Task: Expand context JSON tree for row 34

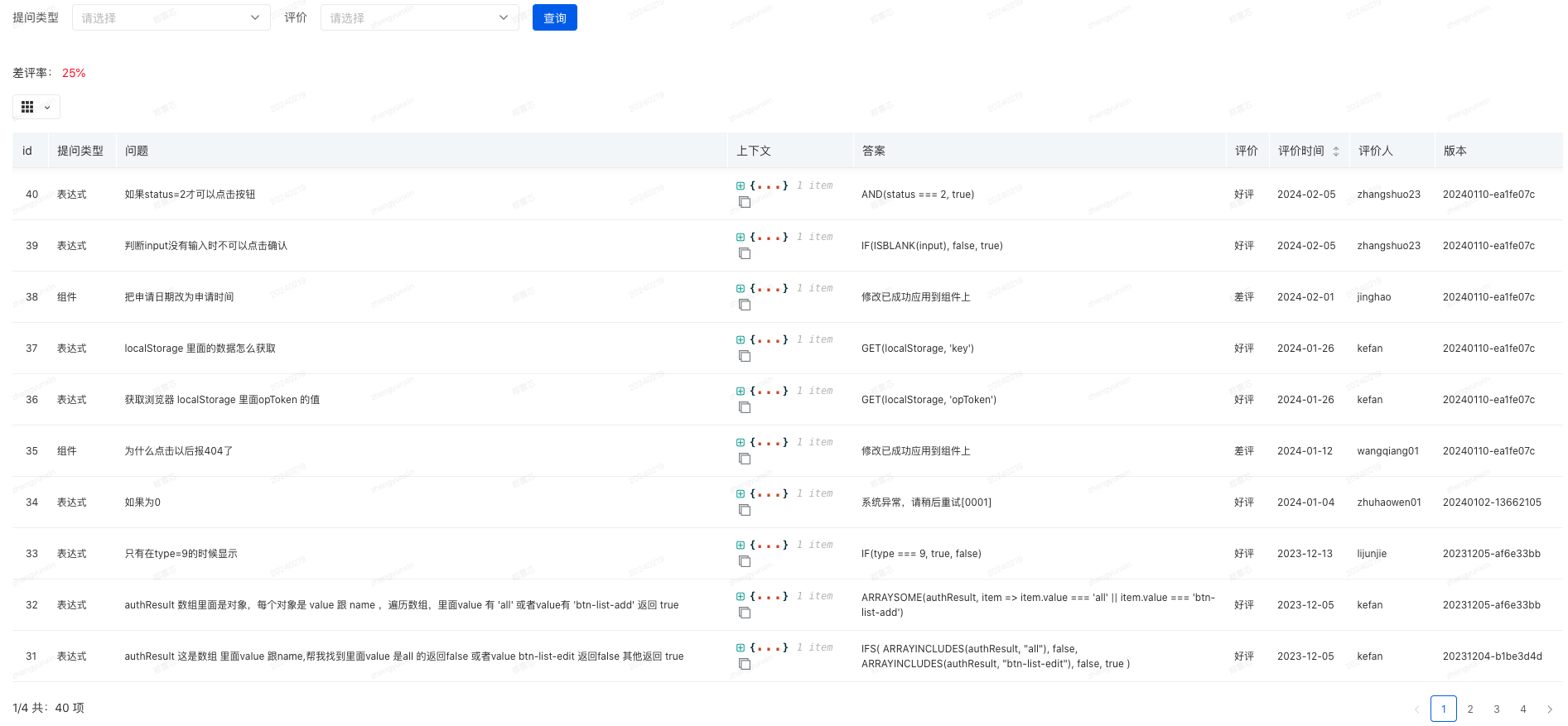Action: pos(741,493)
